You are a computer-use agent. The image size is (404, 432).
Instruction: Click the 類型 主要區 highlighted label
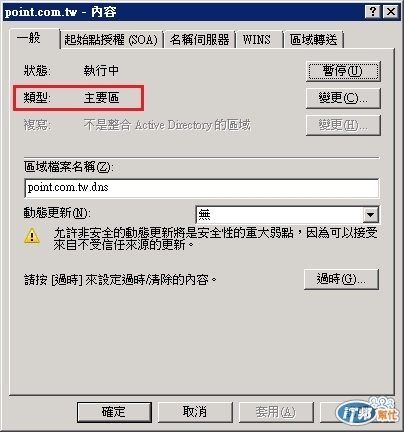coord(79,98)
